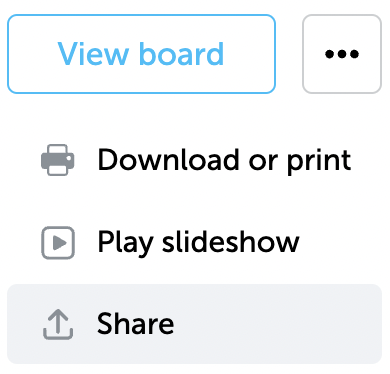Click the share upload-arrow icon
Screen dimensions: 390x374
coord(58,324)
